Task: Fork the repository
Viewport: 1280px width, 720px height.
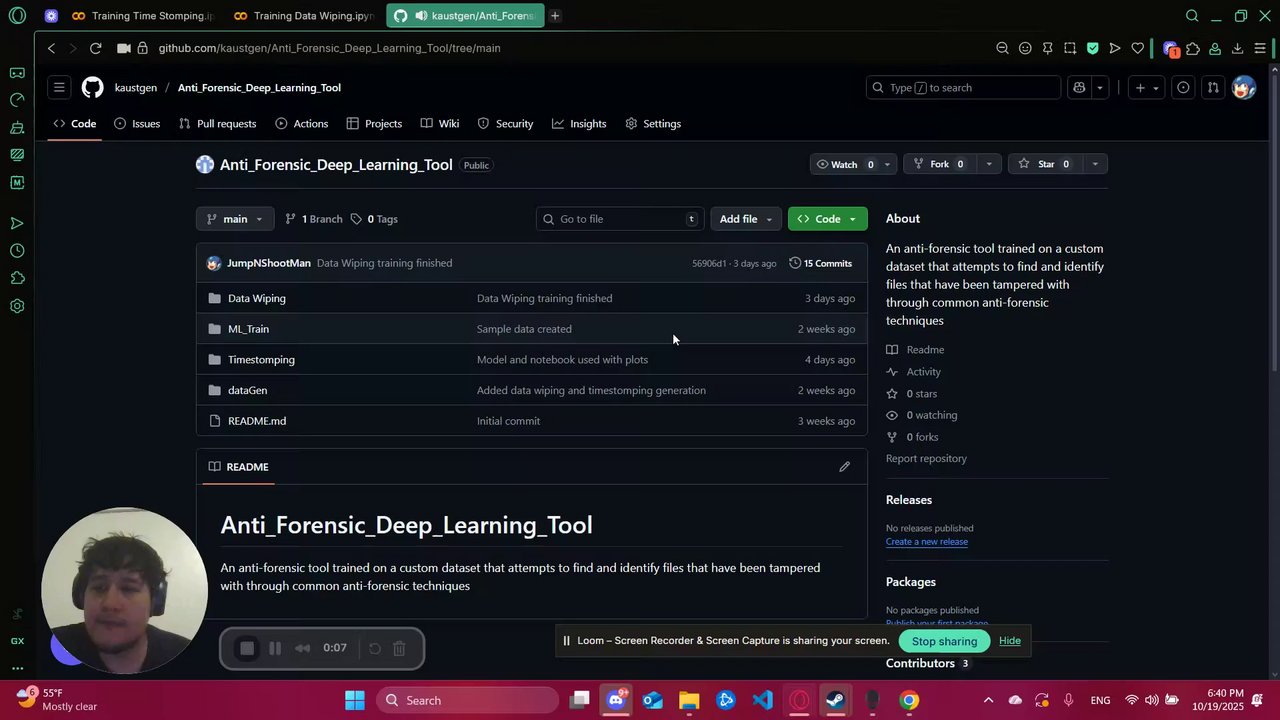Action: (x=939, y=164)
